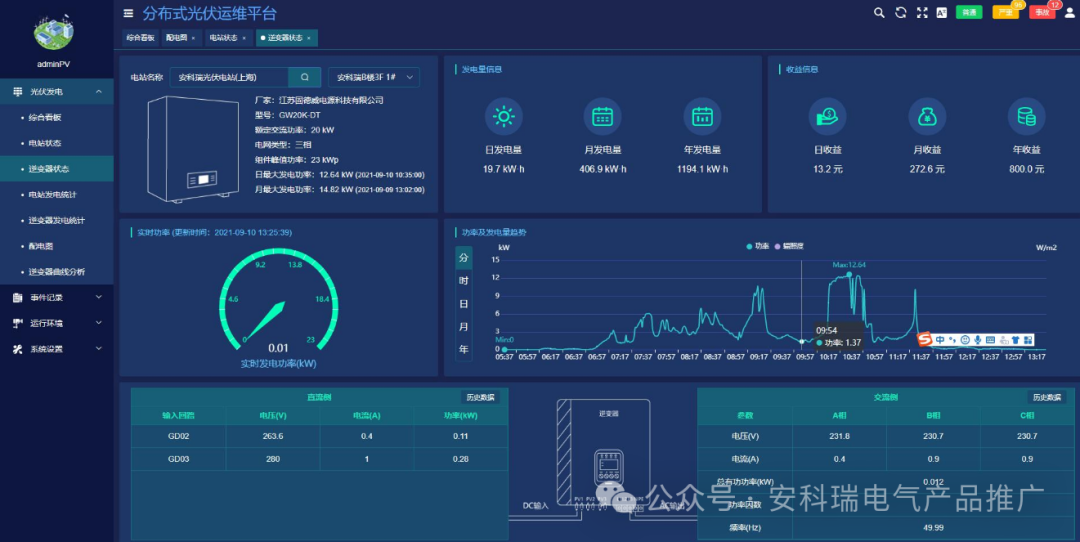
Task: Open the emoji face in IME bar
Action: 965,340
